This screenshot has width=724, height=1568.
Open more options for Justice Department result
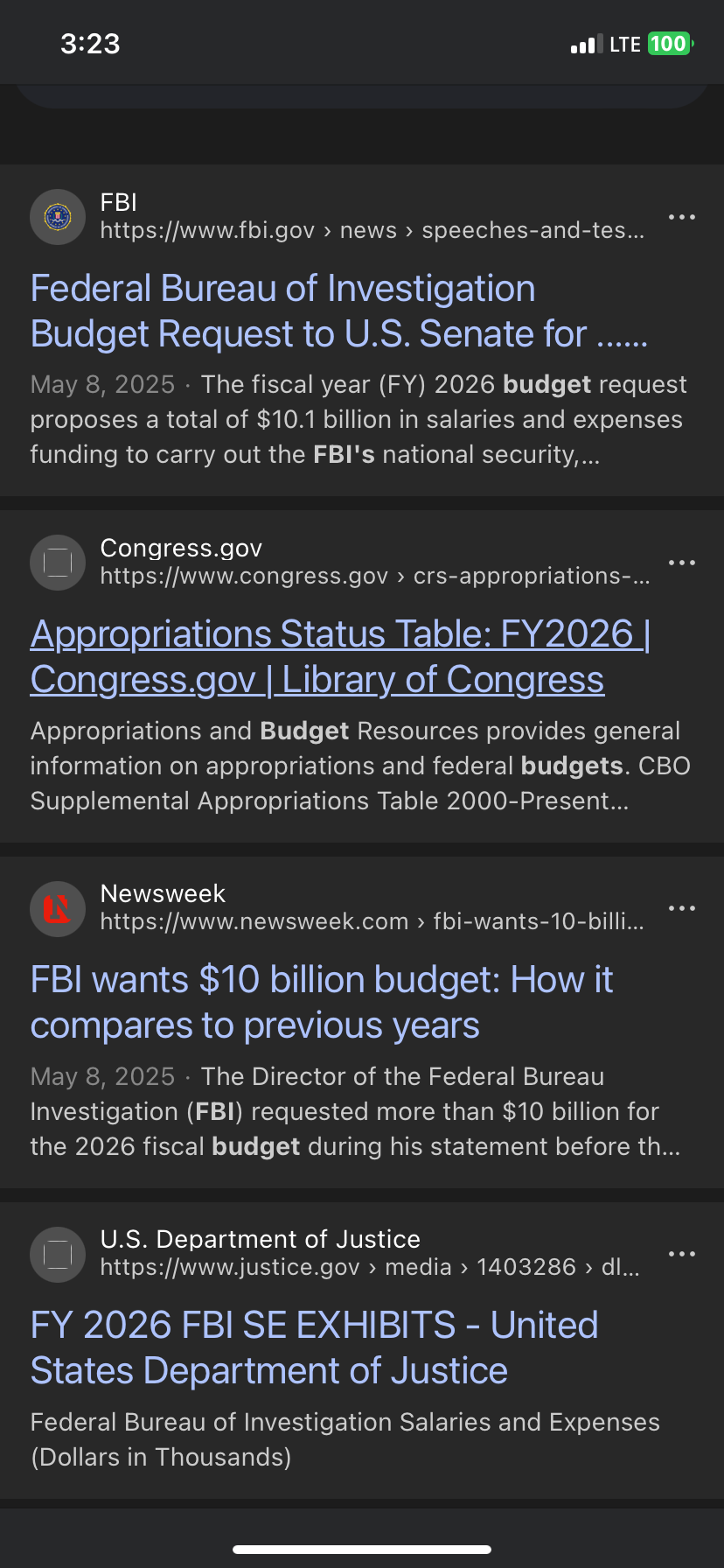(681, 1254)
